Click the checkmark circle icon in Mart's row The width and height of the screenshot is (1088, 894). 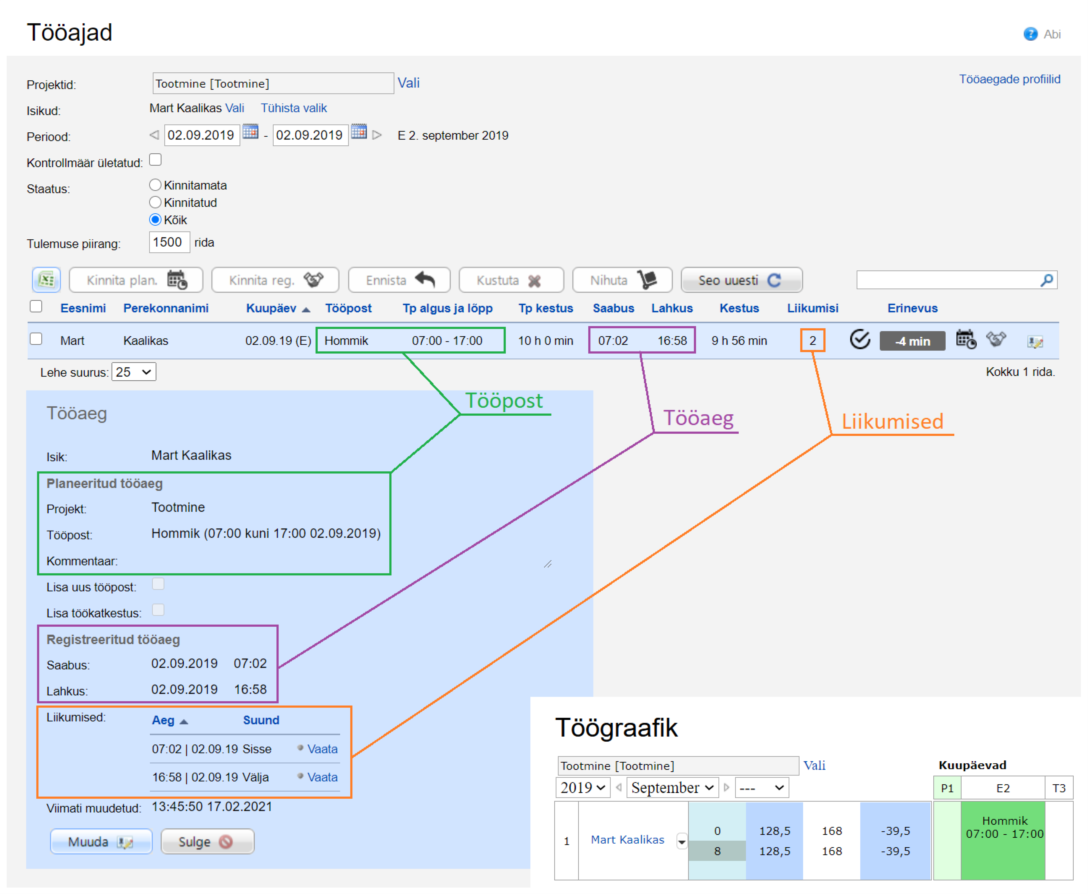(x=859, y=340)
